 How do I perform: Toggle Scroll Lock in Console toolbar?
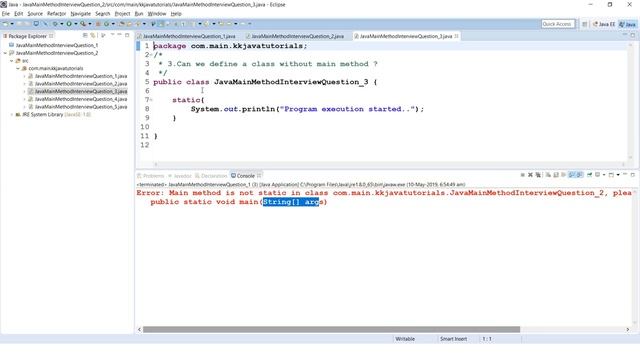(x=556, y=175)
